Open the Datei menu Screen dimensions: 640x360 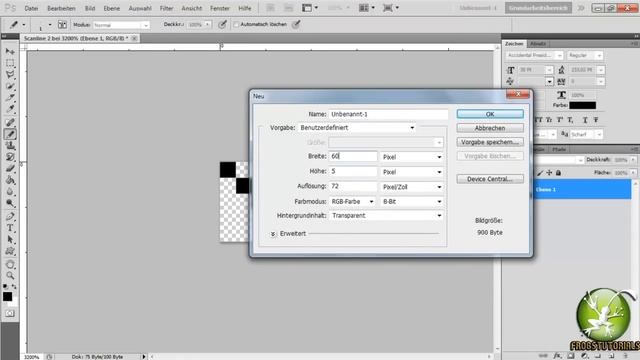[x=31, y=8]
